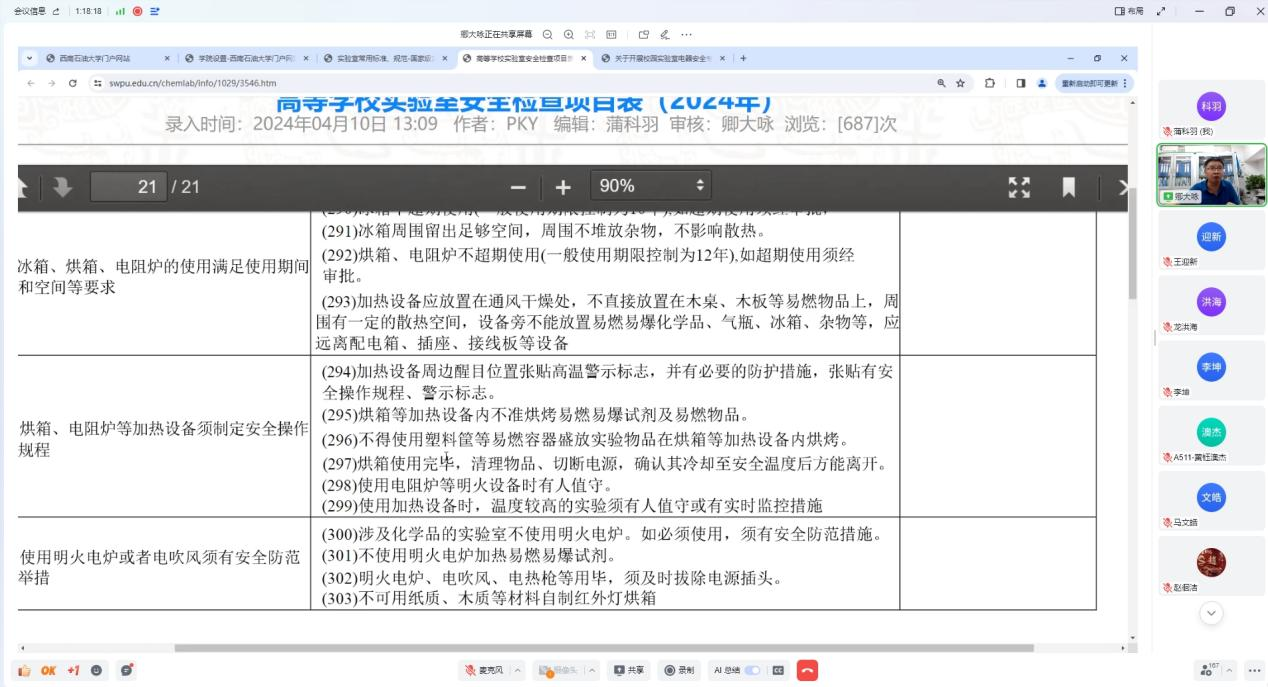Open the 90% zoom level dropdown
Screen dimensions: 1268x687
coord(651,186)
